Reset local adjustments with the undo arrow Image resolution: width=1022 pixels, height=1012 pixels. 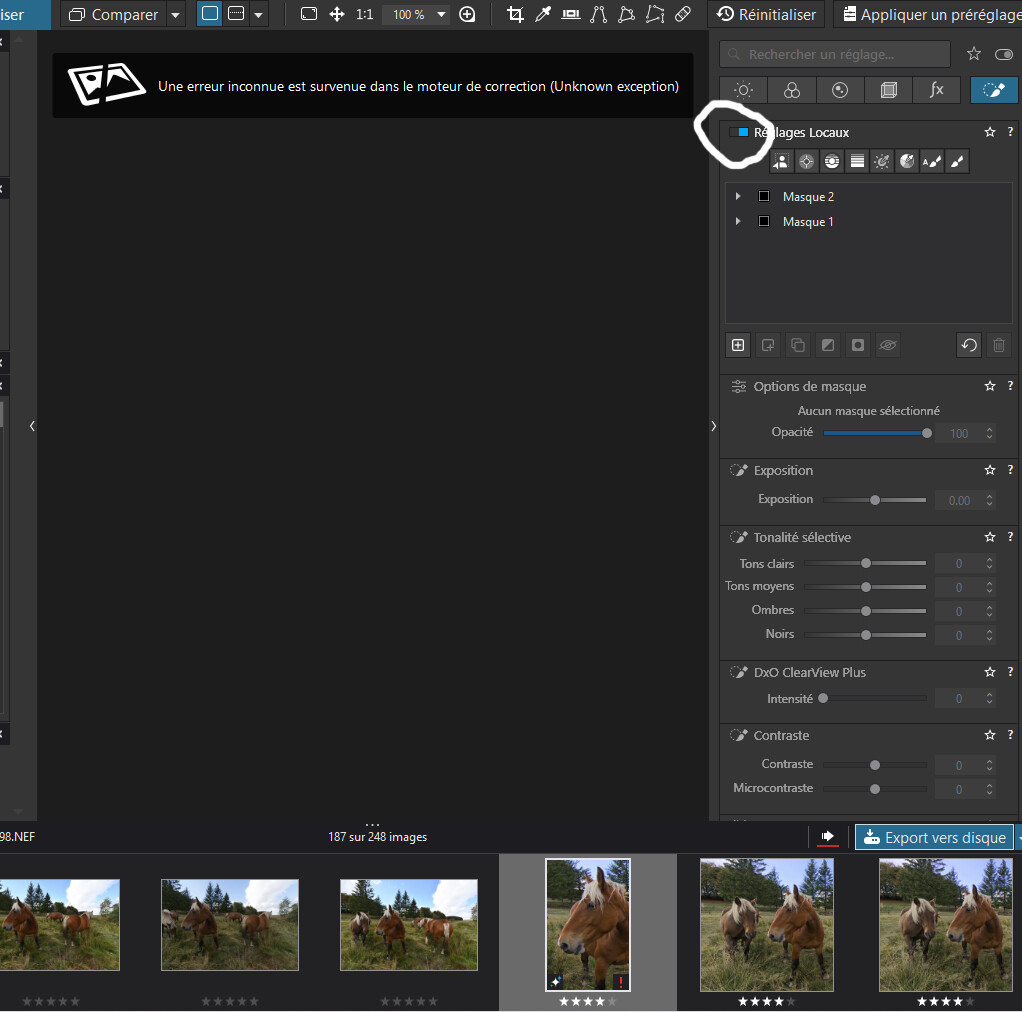(x=968, y=345)
